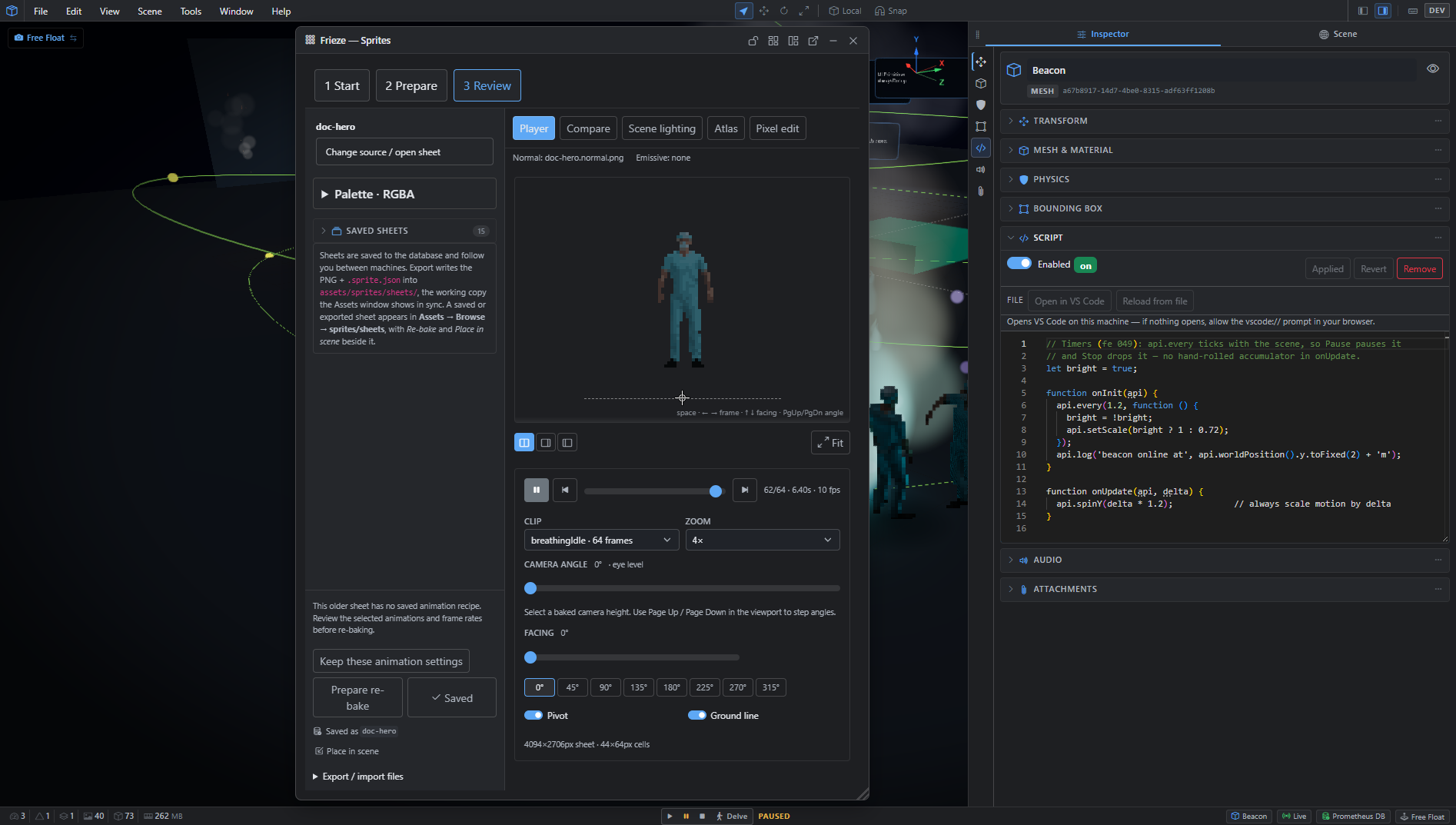Open the Zoom 4× dropdown

[x=763, y=540]
